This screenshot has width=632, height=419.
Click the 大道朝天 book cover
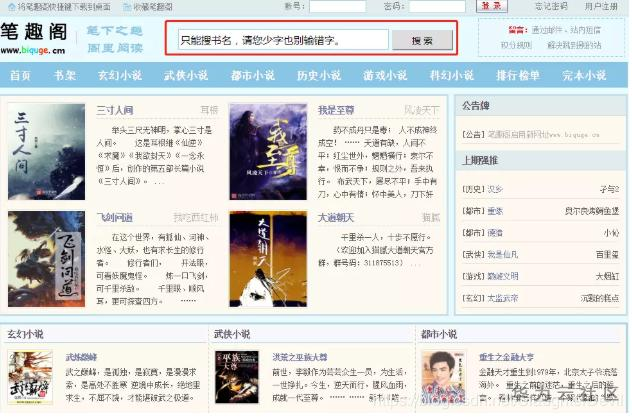tap(268, 259)
